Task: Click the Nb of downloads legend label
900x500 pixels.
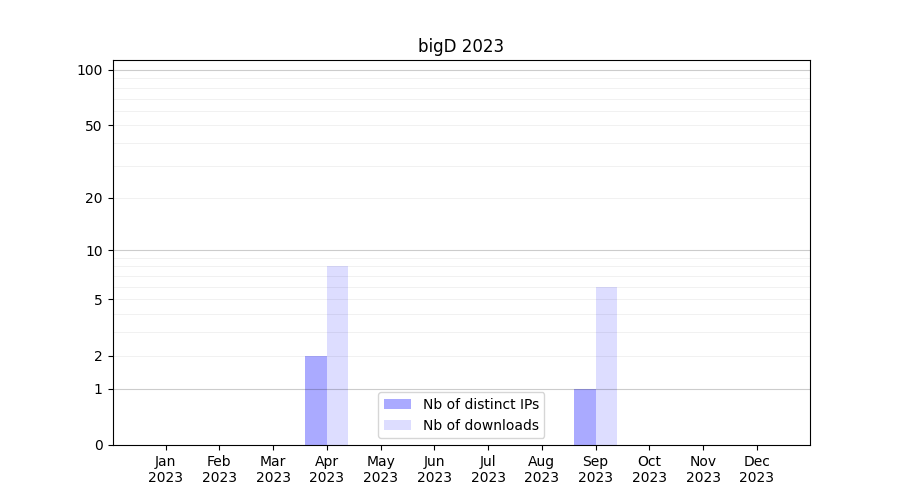Action: click(x=480, y=425)
